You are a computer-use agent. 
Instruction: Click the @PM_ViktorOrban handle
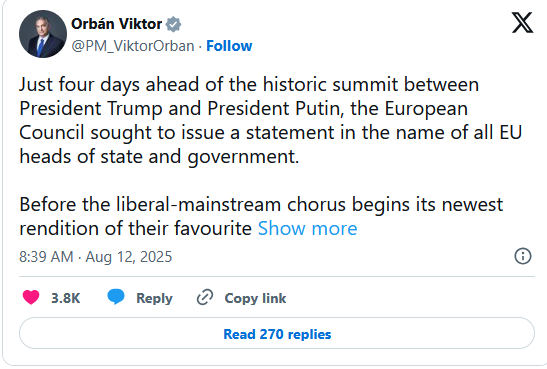(x=133, y=46)
